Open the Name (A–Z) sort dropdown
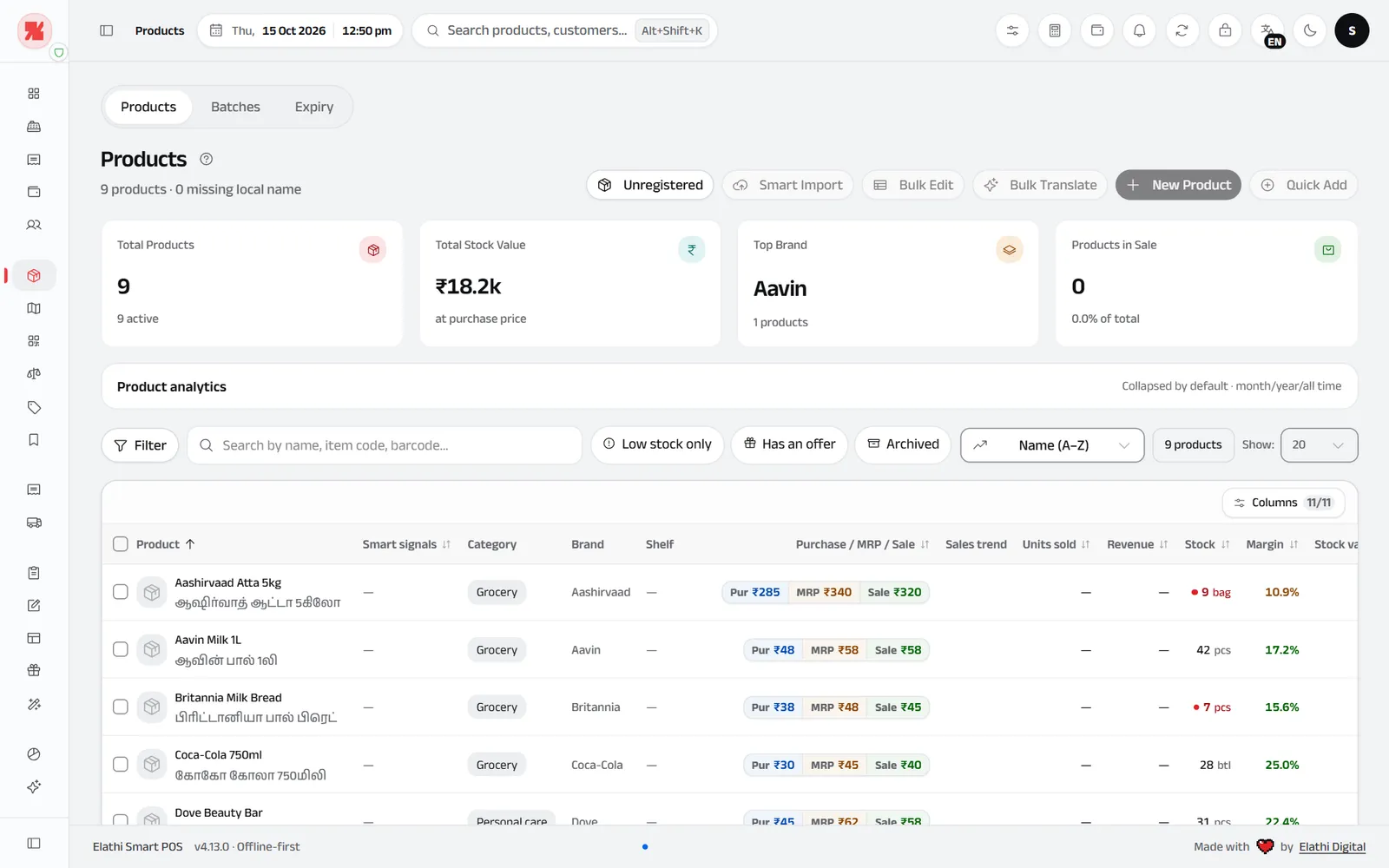 pos(1052,445)
